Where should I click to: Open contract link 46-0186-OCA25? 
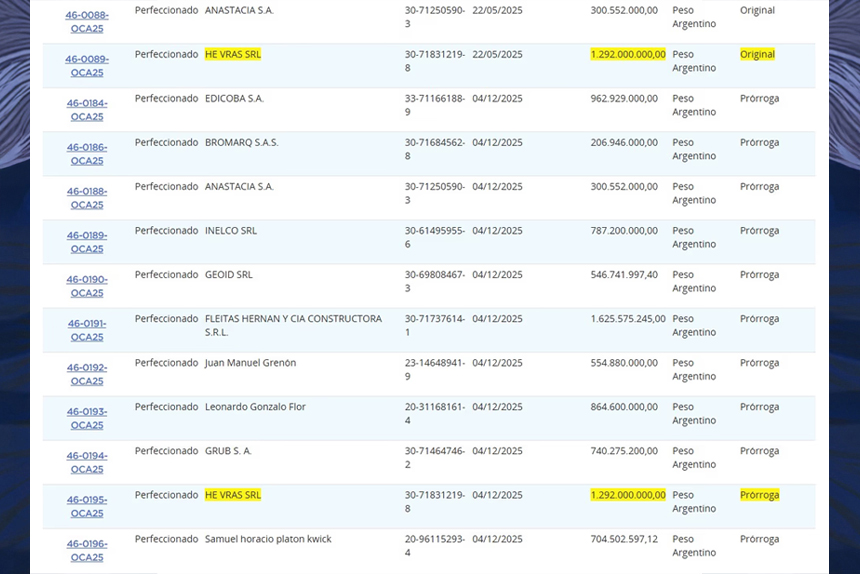point(87,154)
